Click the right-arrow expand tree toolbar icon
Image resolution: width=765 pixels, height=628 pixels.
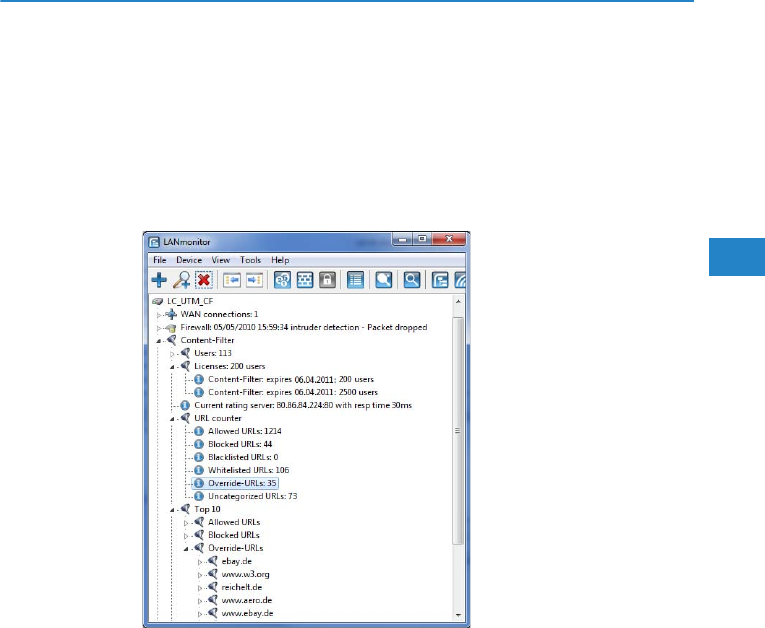tap(254, 280)
